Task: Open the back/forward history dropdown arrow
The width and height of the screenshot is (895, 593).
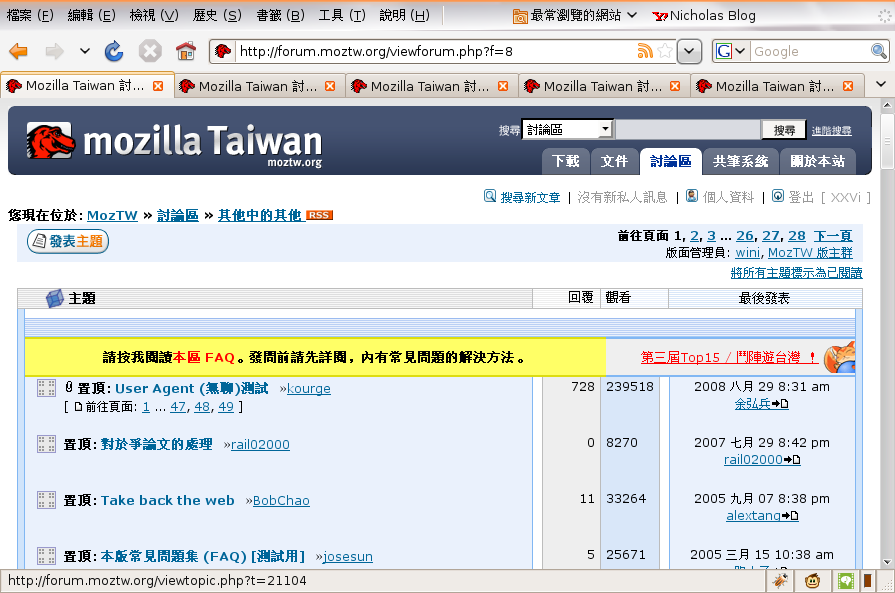Action: [84, 51]
